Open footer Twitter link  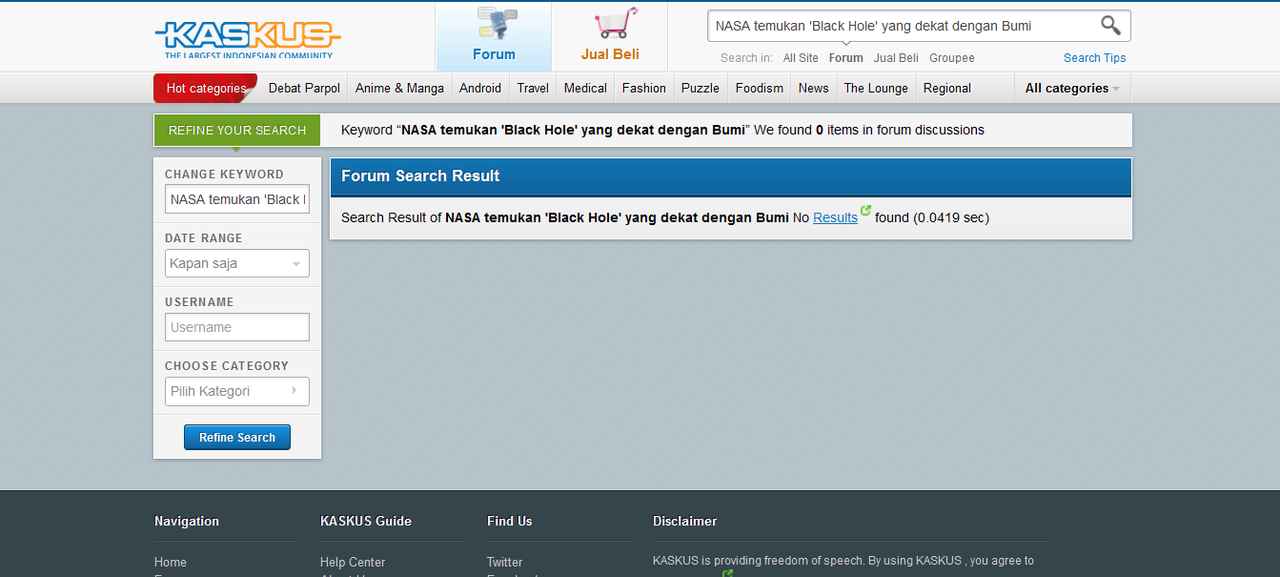(504, 562)
